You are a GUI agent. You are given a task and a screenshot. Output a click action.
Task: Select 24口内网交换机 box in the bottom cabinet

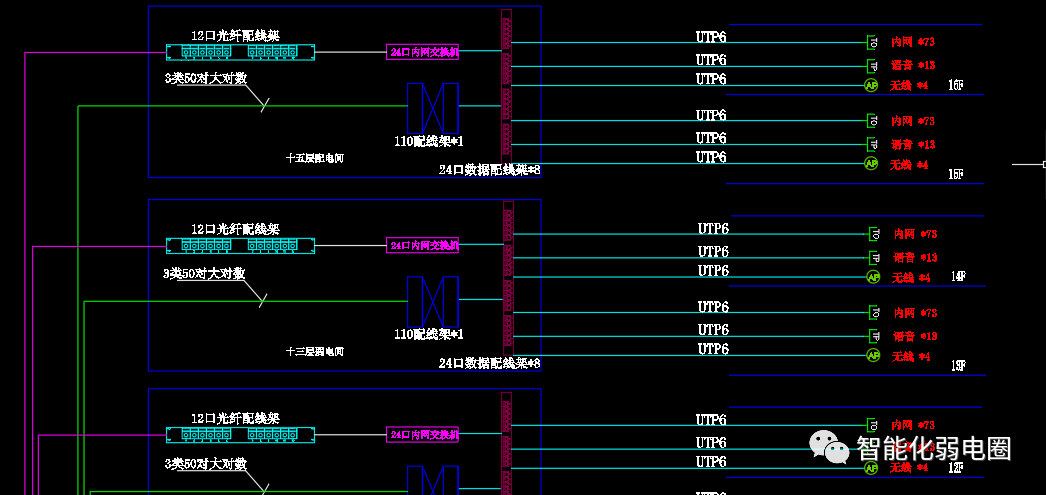(422, 435)
